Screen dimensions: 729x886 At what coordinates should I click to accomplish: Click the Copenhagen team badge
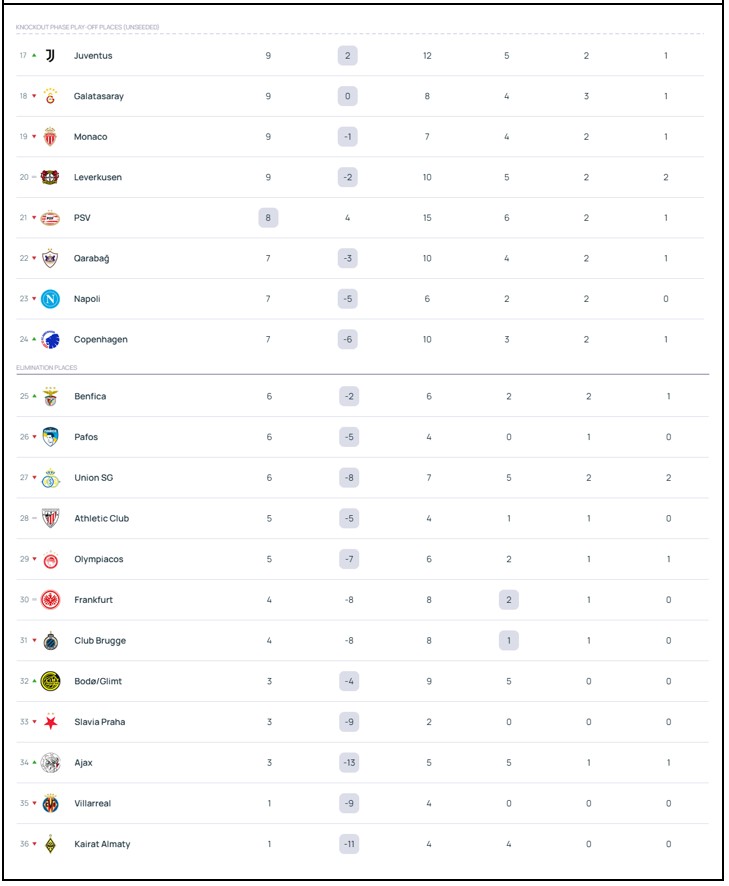(50, 340)
